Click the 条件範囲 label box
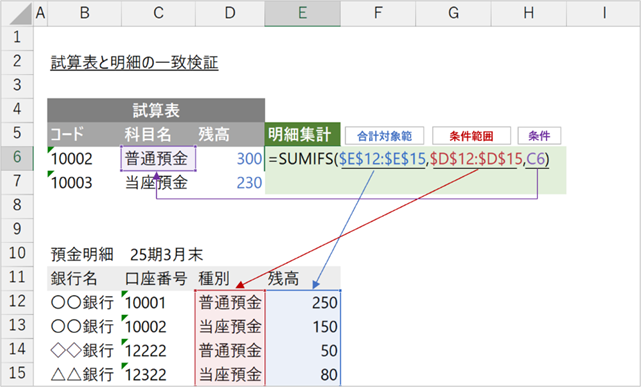Image resolution: width=641 pixels, height=387 pixels. coord(471,136)
